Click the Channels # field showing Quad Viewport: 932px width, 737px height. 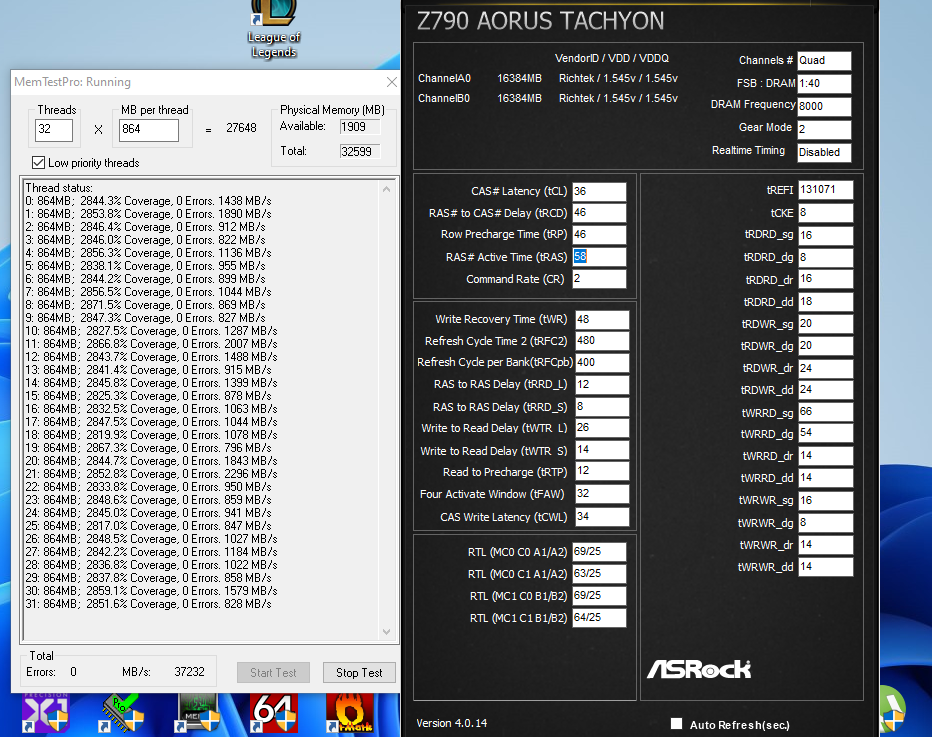click(x=824, y=61)
